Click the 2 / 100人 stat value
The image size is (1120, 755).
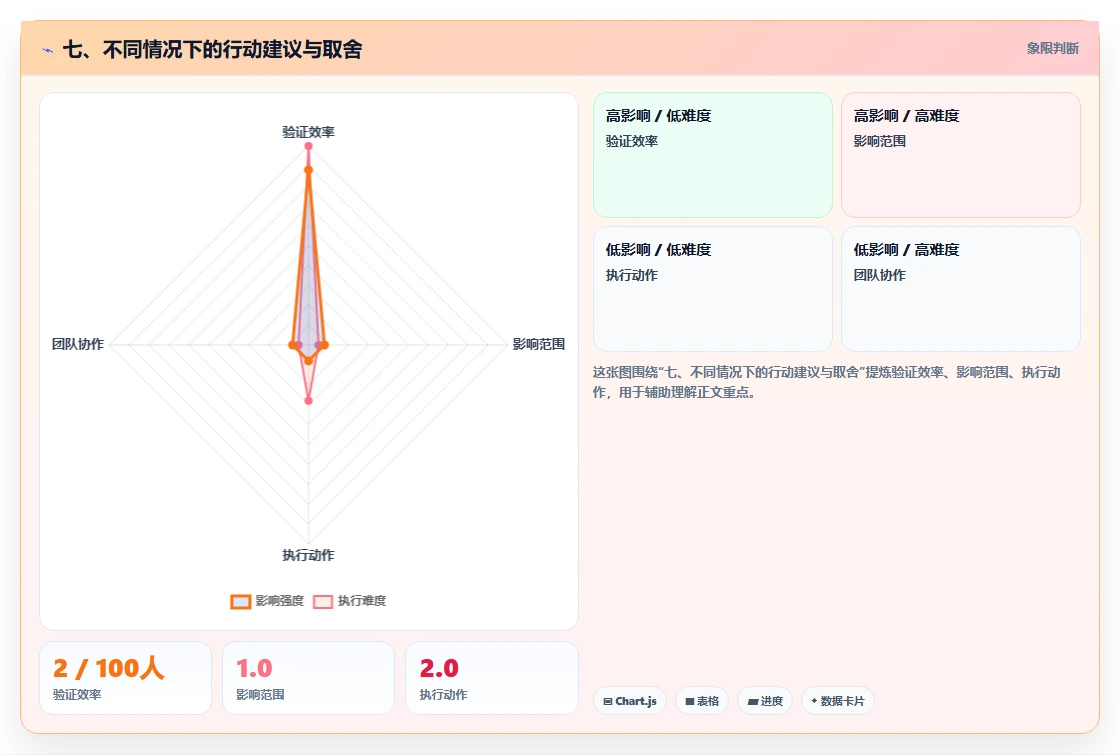tap(109, 669)
